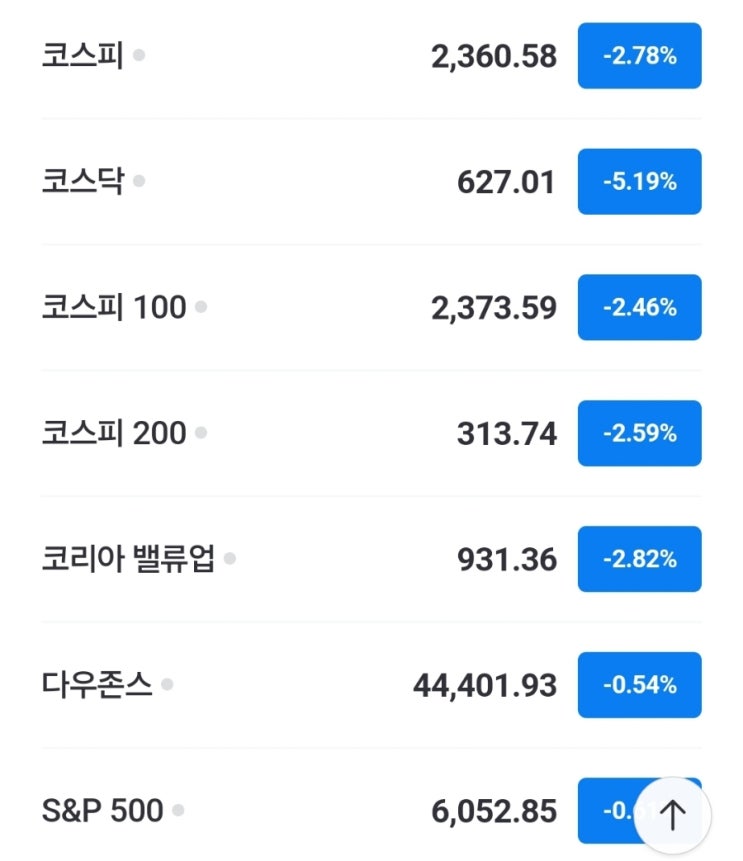This screenshot has height=861, width=743.
Task: Tap the dot icon after 코스피 200
Action: coord(201,434)
